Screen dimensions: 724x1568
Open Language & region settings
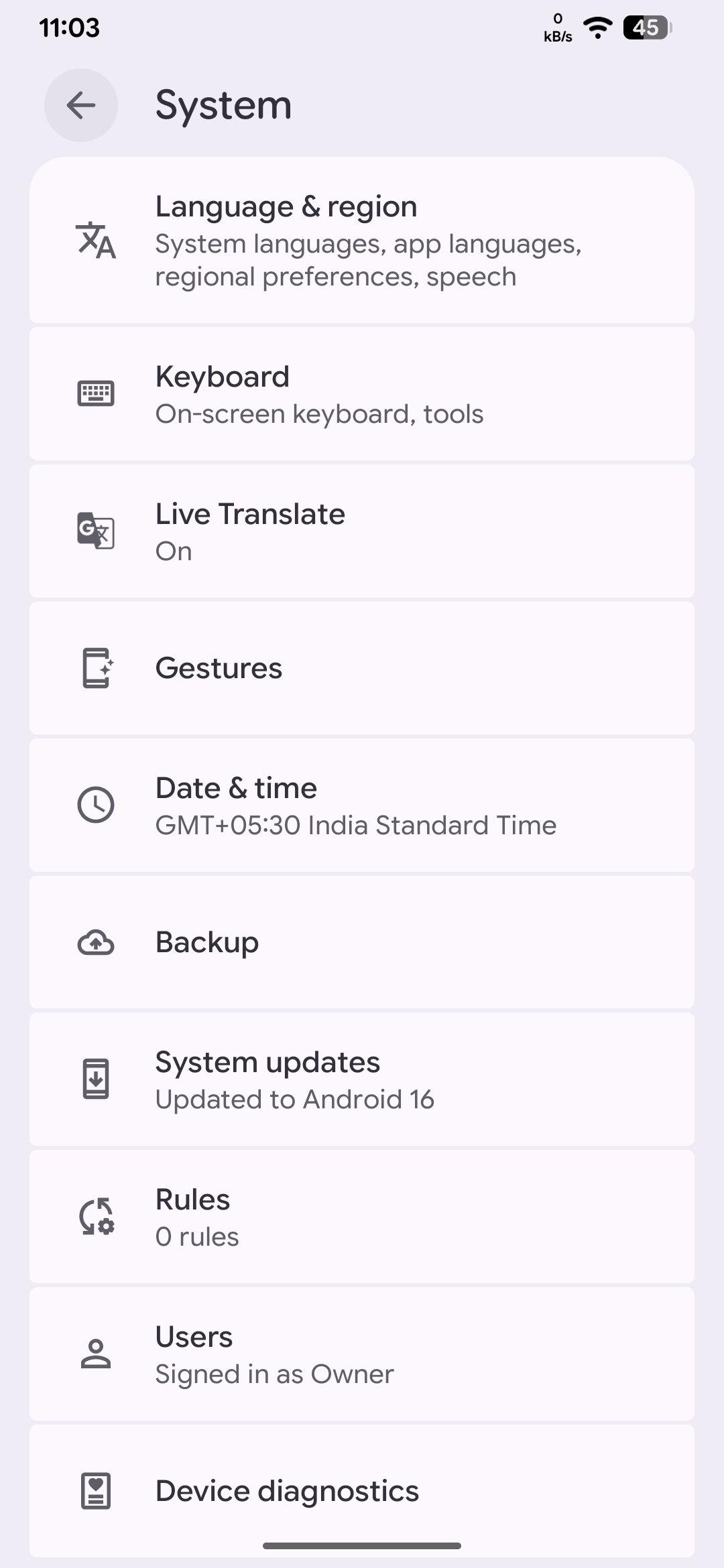coord(367,241)
